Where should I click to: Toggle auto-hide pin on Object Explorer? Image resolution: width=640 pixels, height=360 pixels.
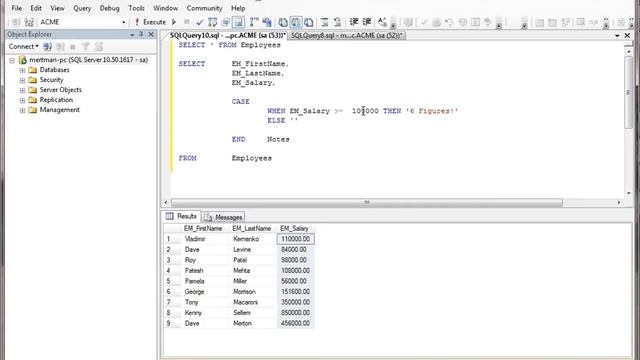[x=141, y=34]
